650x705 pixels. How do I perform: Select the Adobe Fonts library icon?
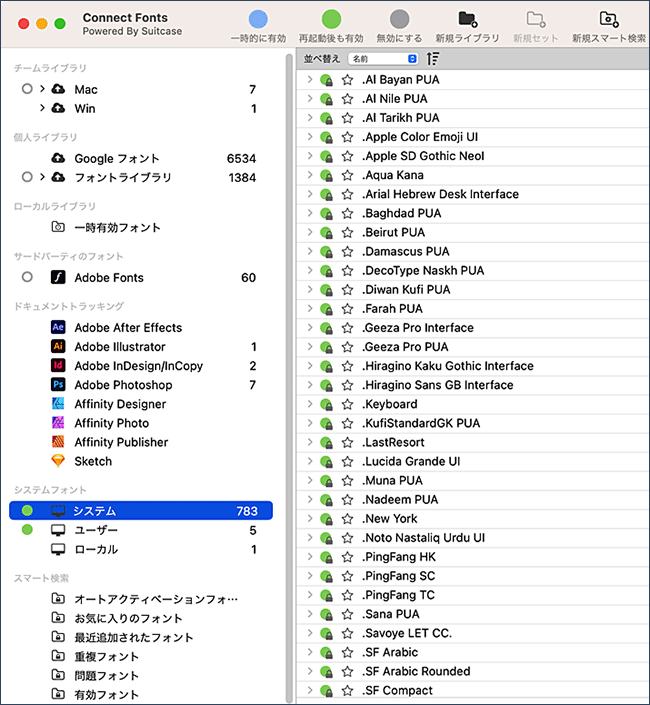tap(58, 277)
